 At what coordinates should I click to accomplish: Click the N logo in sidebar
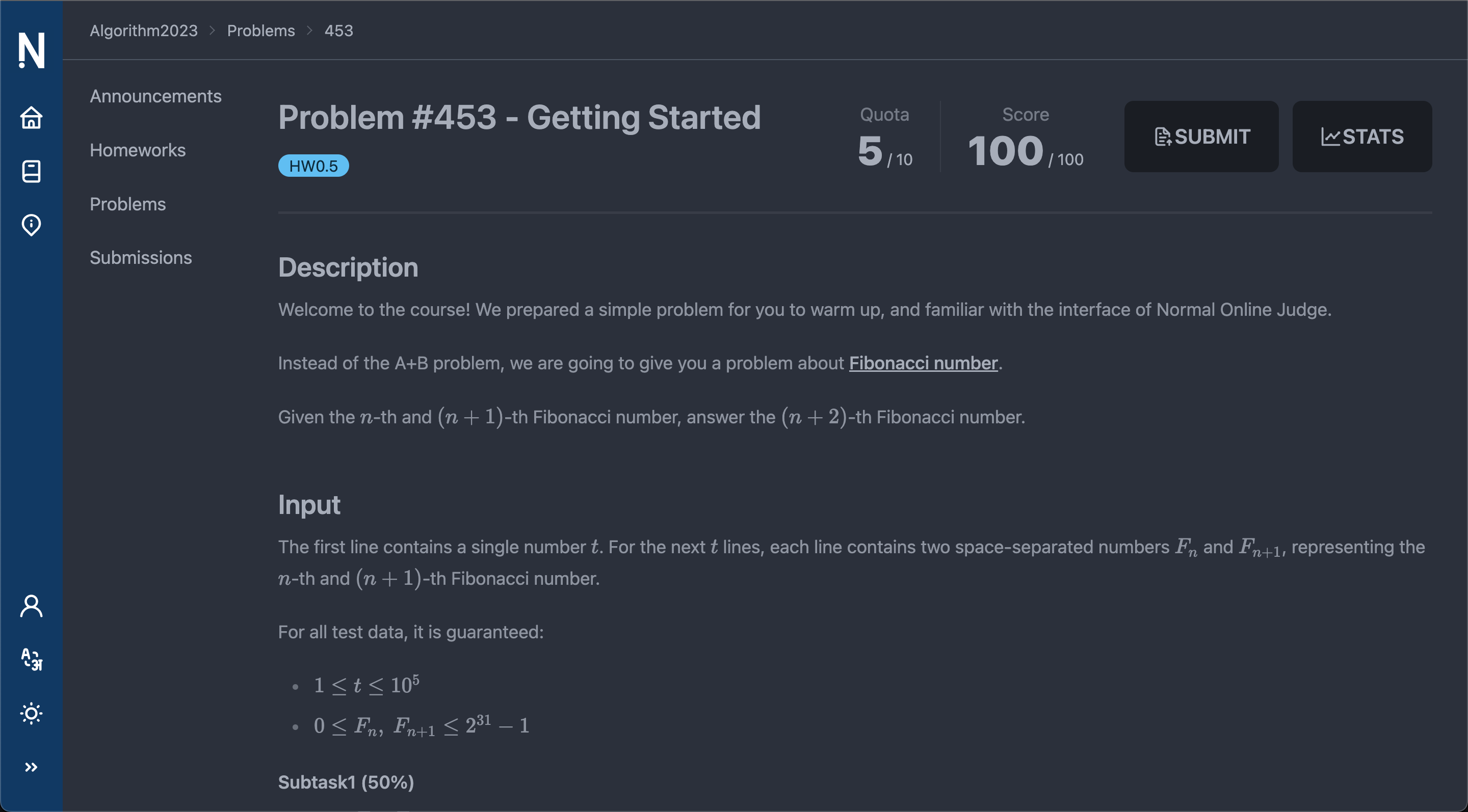coord(31,50)
